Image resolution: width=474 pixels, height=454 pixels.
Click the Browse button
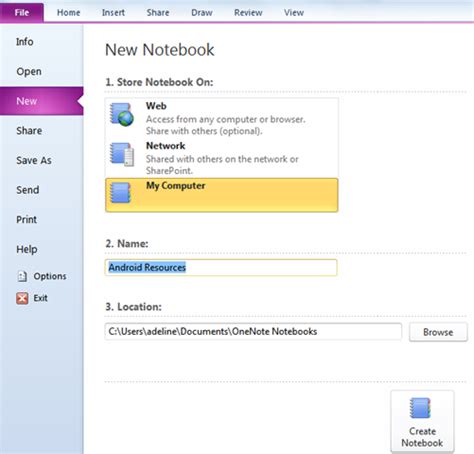click(438, 332)
